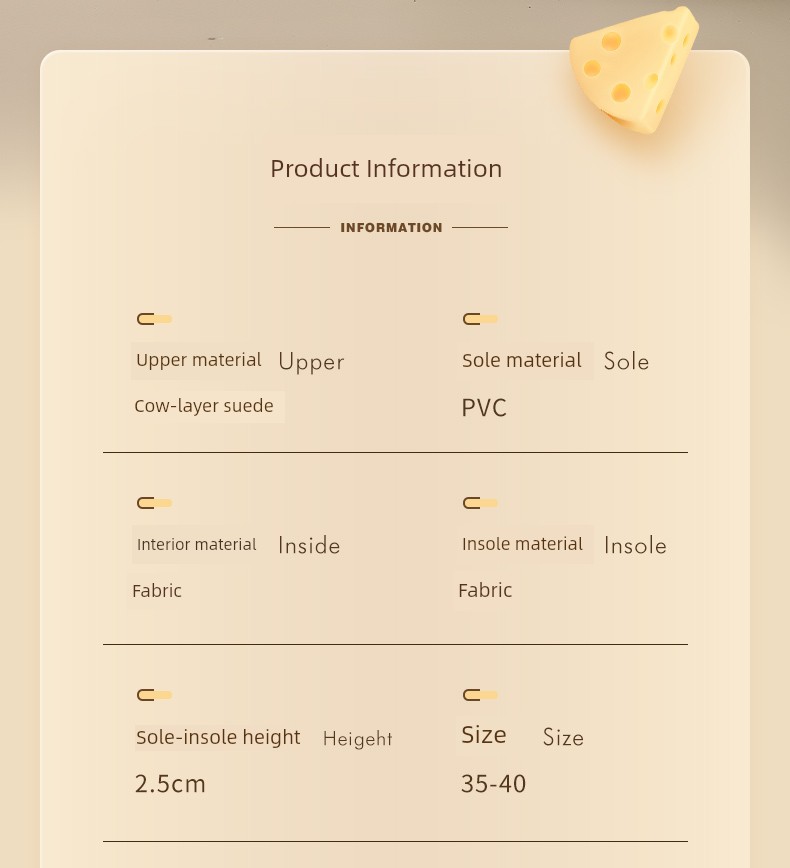Click the PVC value text
This screenshot has height=868, width=790.
484,408
